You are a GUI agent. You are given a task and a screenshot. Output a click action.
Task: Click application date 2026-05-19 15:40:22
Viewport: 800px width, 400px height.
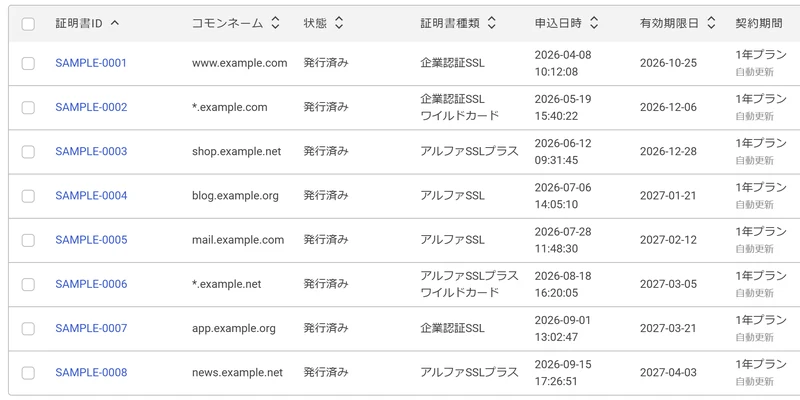pyautogui.click(x=563, y=107)
